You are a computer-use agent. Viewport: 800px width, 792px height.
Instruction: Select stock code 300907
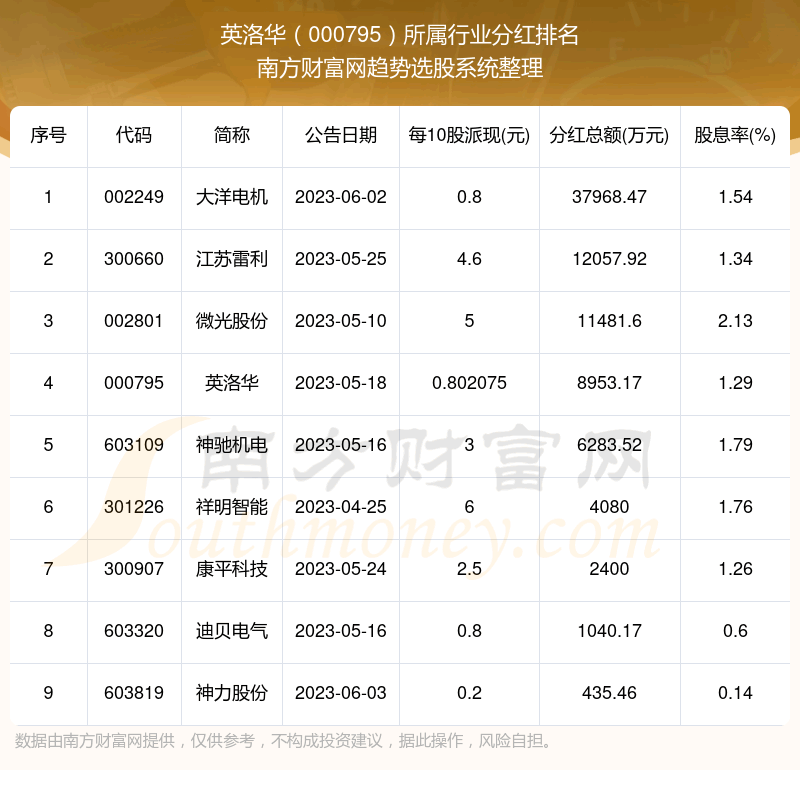click(x=134, y=569)
